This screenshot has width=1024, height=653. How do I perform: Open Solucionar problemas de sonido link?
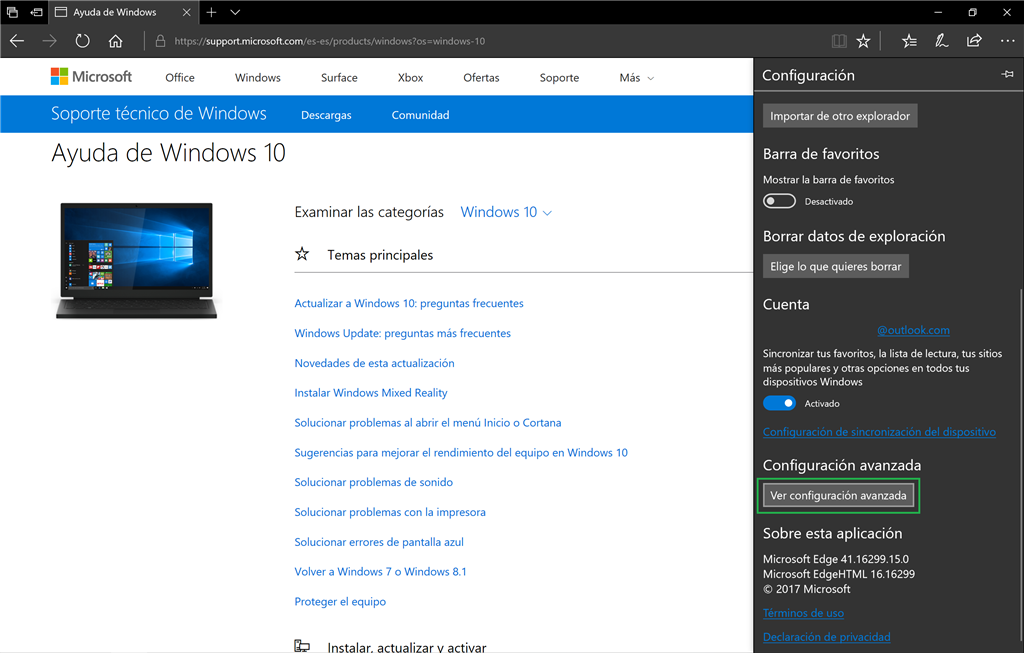coord(374,483)
